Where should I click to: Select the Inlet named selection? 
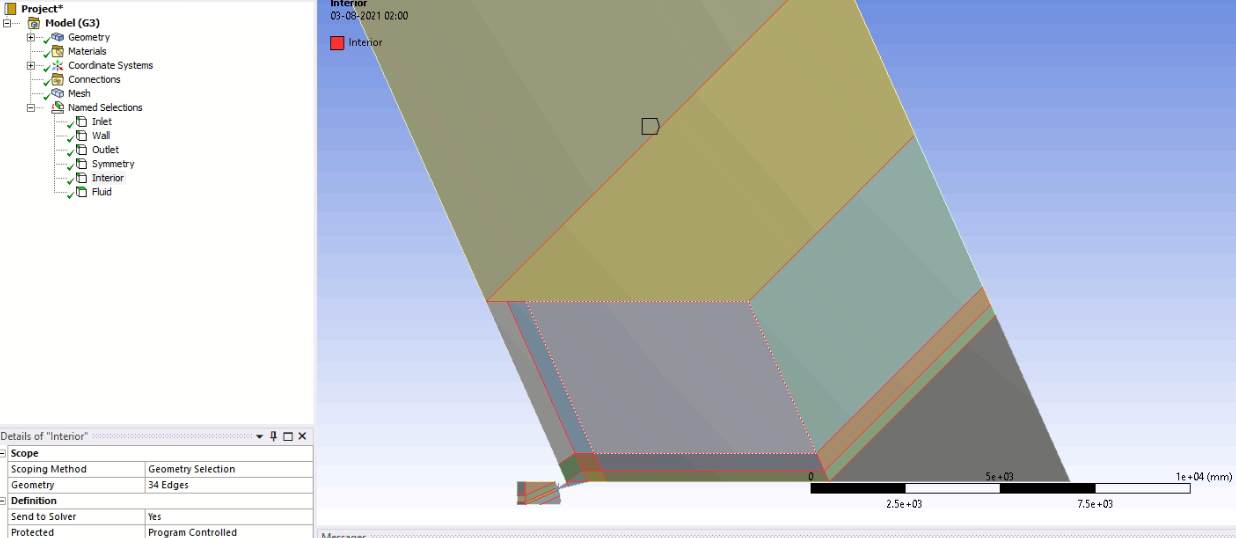click(x=102, y=122)
